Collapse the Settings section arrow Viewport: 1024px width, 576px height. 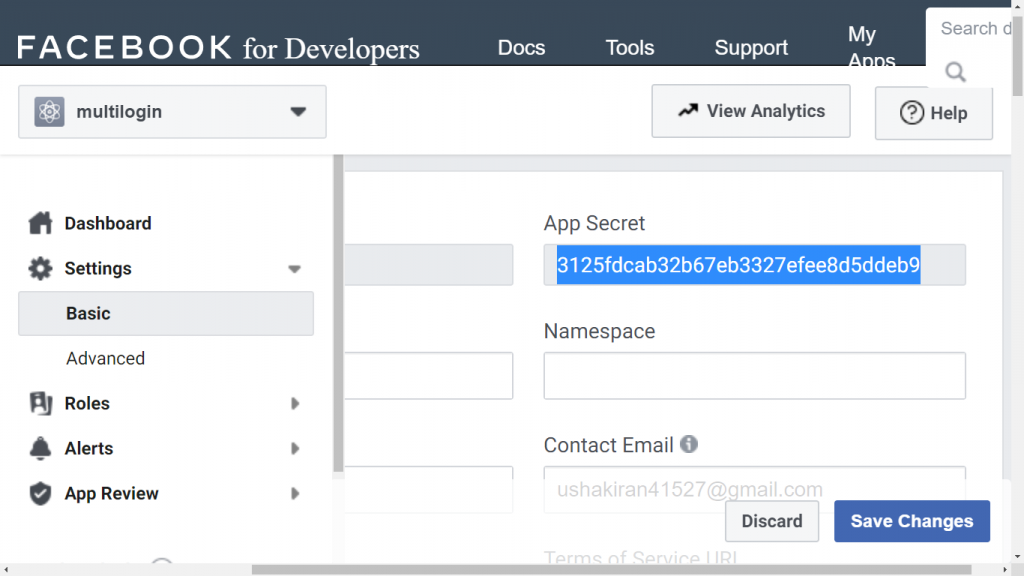click(295, 269)
